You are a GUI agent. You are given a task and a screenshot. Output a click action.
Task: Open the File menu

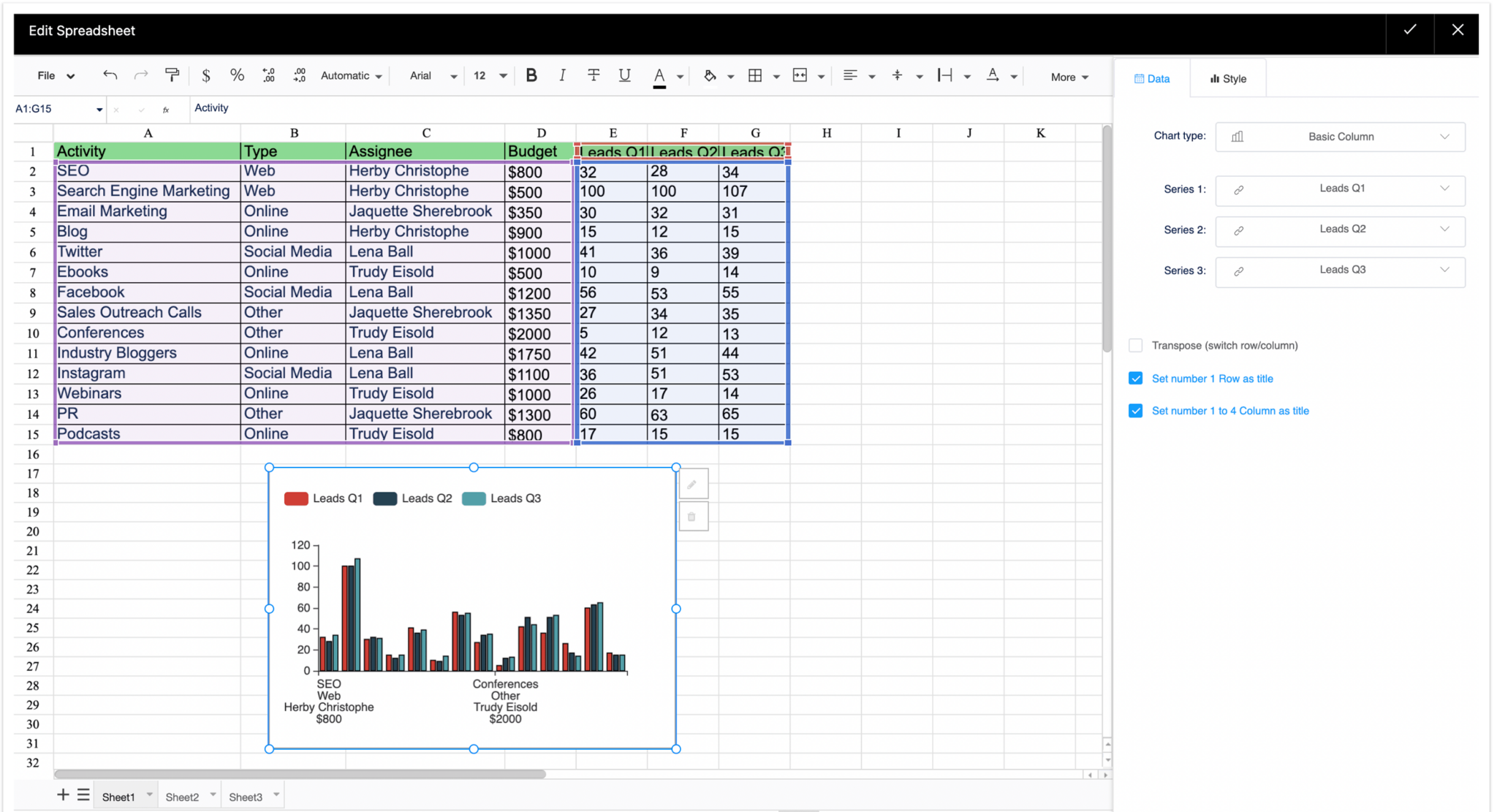(x=54, y=75)
